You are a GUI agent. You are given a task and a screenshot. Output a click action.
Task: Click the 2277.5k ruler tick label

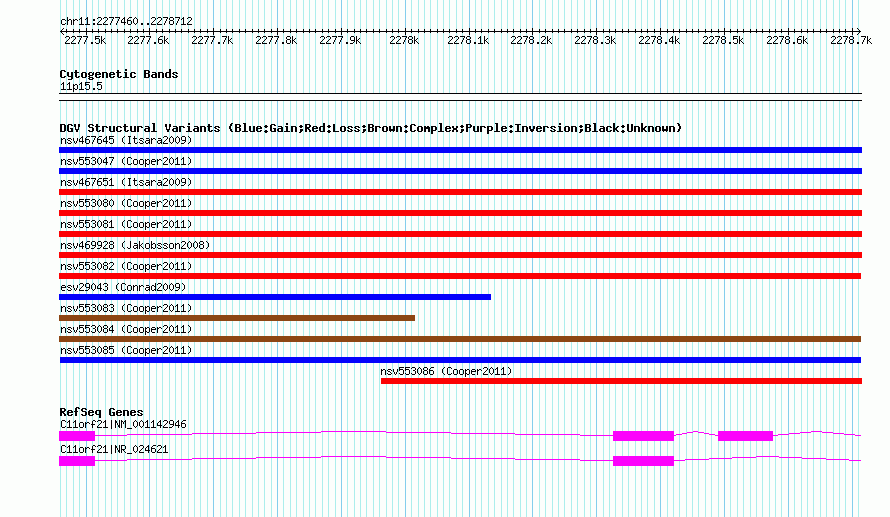coord(85,40)
